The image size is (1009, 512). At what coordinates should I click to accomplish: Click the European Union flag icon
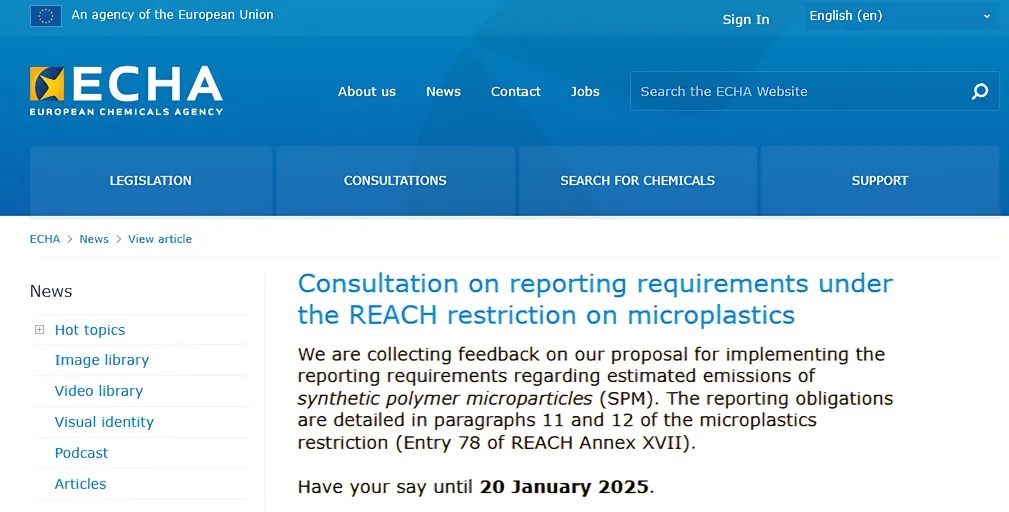click(45, 15)
